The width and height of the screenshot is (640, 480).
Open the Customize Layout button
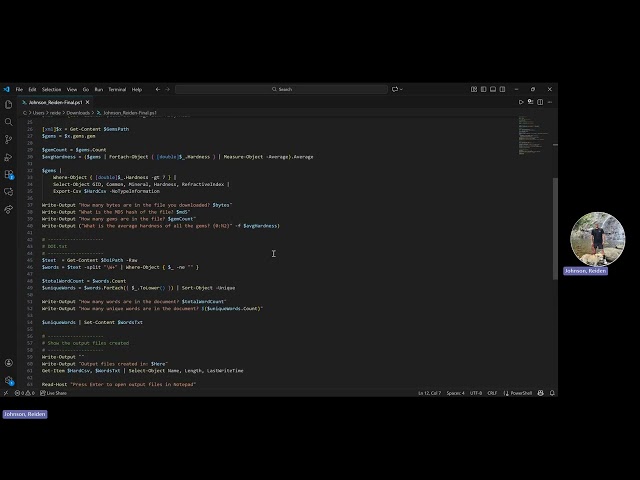point(474,89)
